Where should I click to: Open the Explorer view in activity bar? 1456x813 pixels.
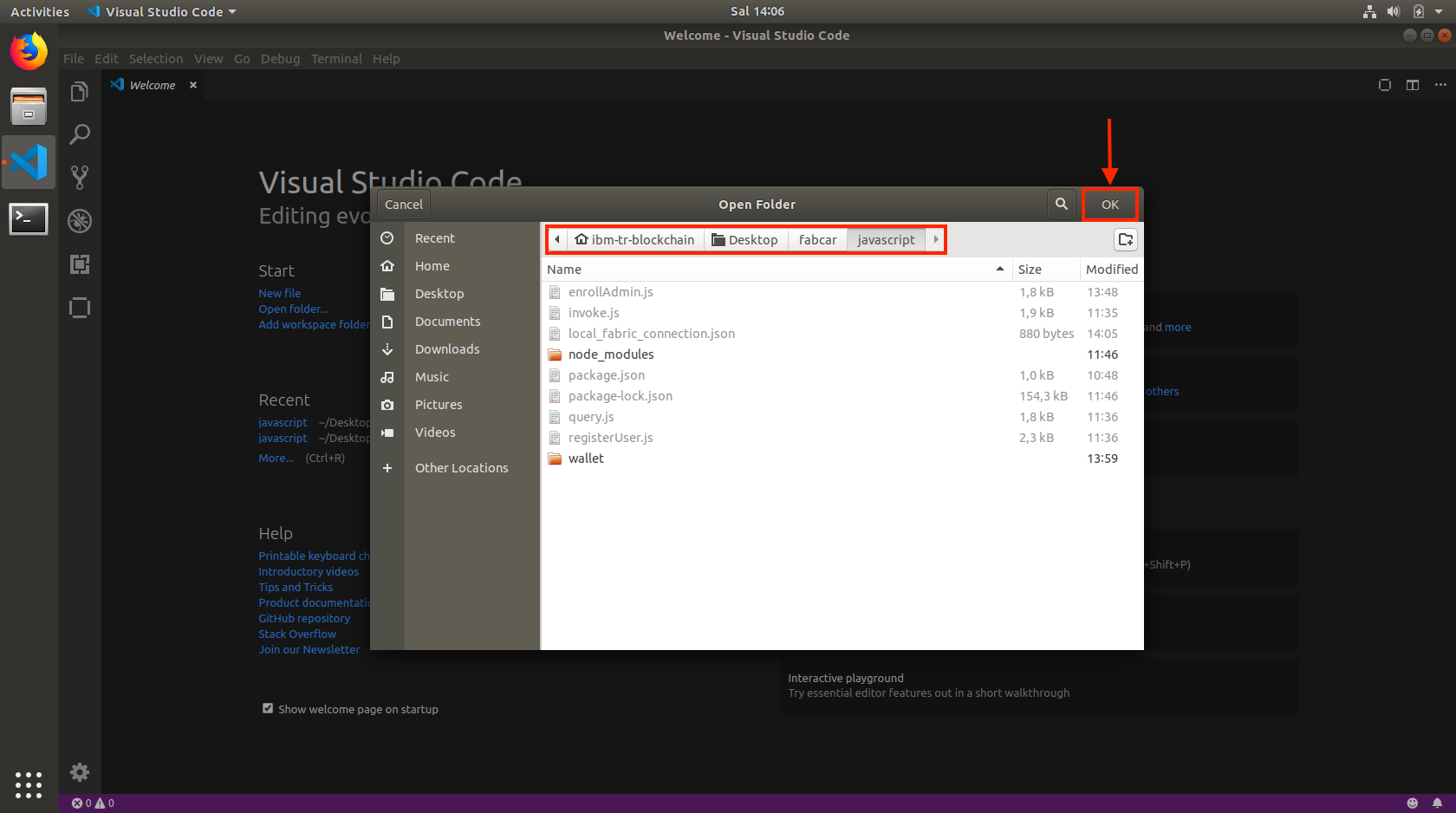[x=80, y=92]
